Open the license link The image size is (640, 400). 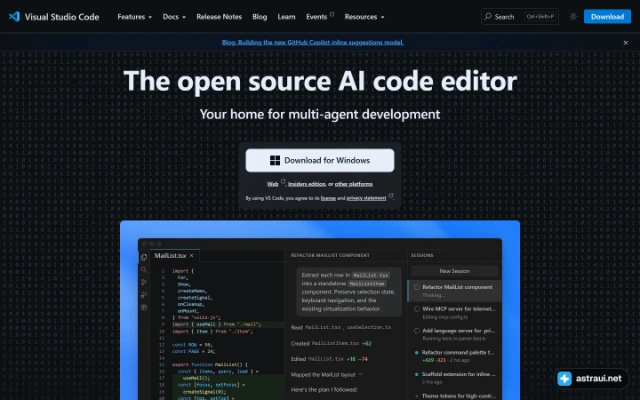(x=328, y=198)
